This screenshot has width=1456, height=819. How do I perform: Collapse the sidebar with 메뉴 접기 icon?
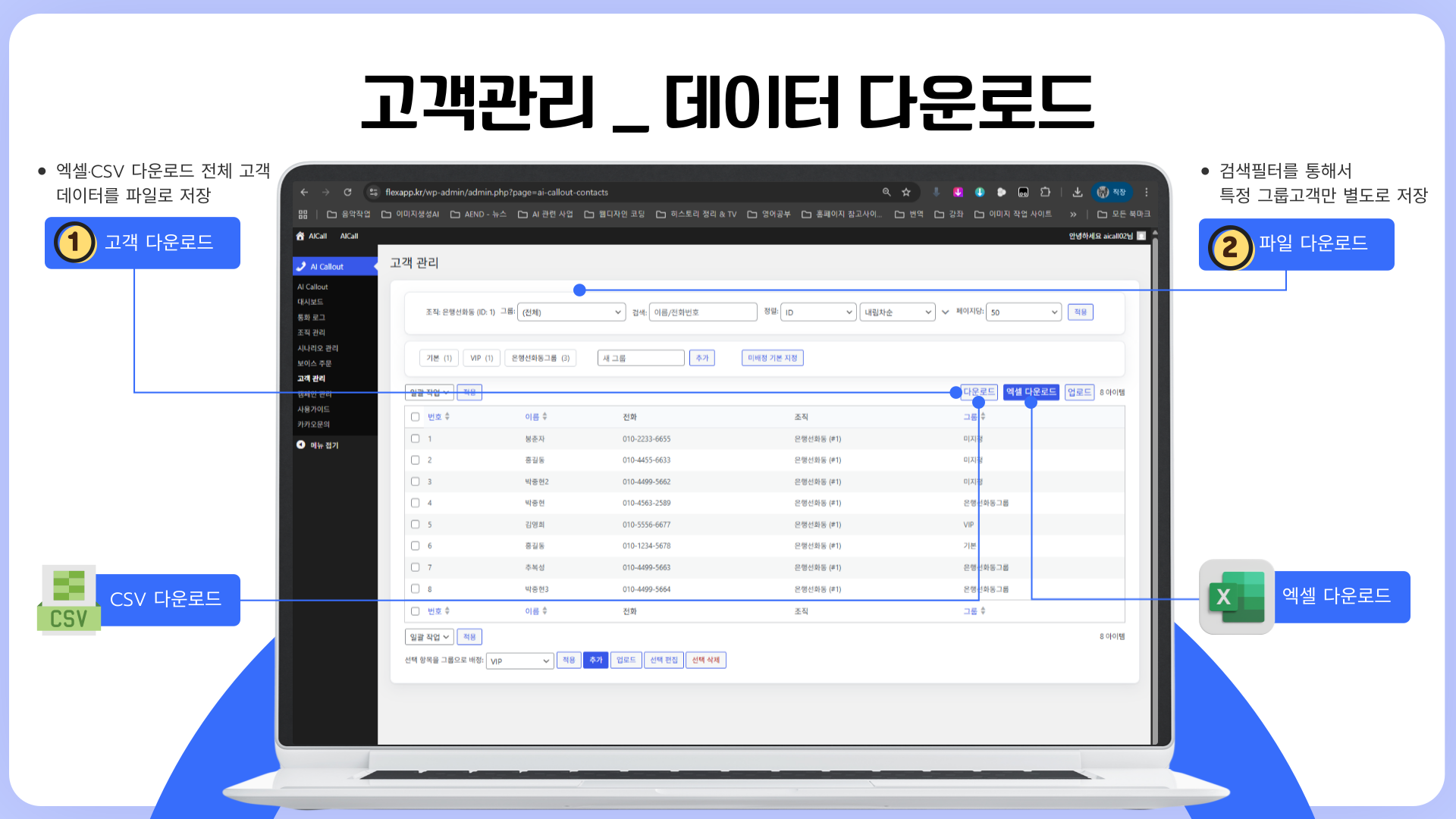(301, 445)
